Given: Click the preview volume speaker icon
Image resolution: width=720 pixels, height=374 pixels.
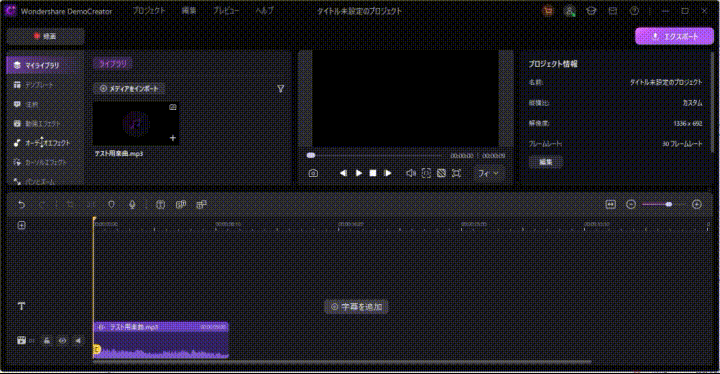Looking at the screenshot, I should pos(411,173).
